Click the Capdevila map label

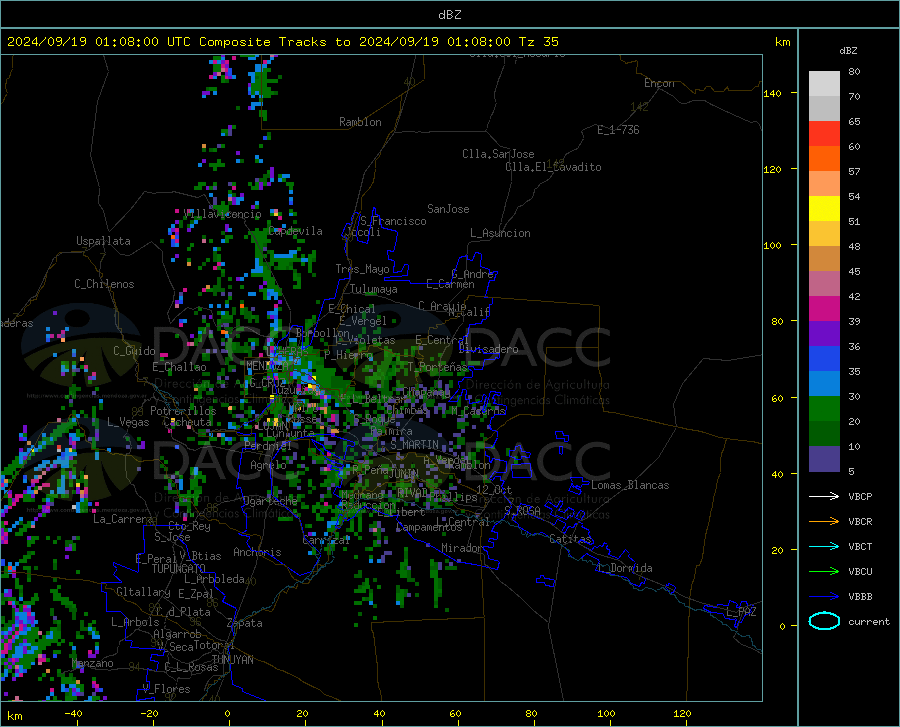tap(295, 231)
